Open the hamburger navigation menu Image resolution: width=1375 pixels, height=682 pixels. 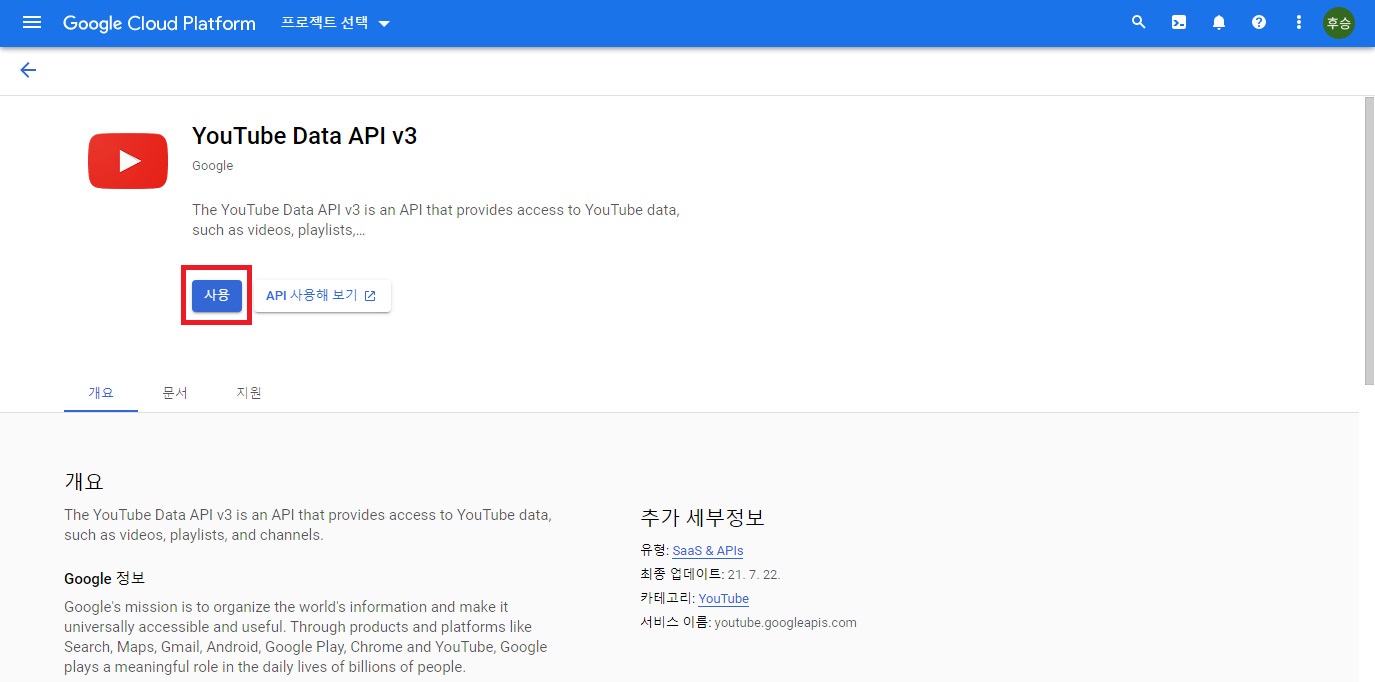[32, 22]
